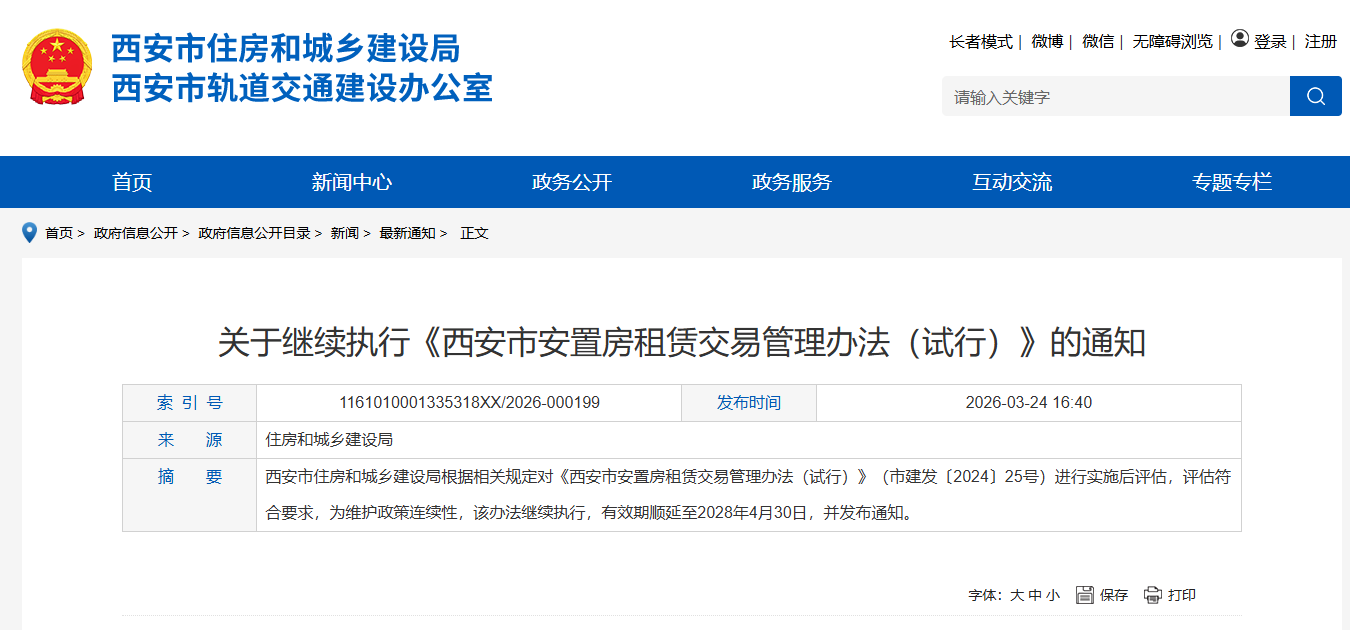Open 最新通知 in the breadcrumb
1350x630 pixels.
click(407, 233)
